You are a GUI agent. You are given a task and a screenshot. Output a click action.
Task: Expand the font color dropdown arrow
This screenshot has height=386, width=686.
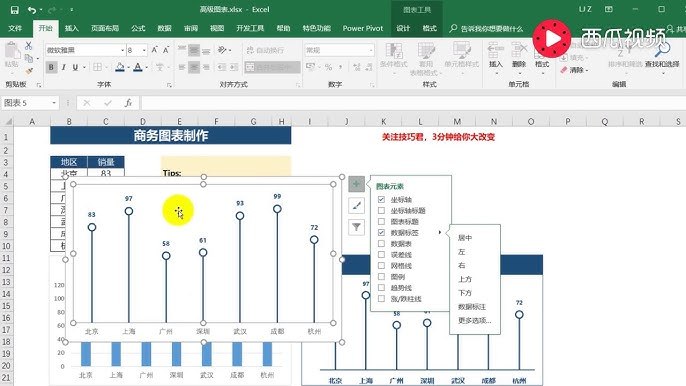[146, 67]
